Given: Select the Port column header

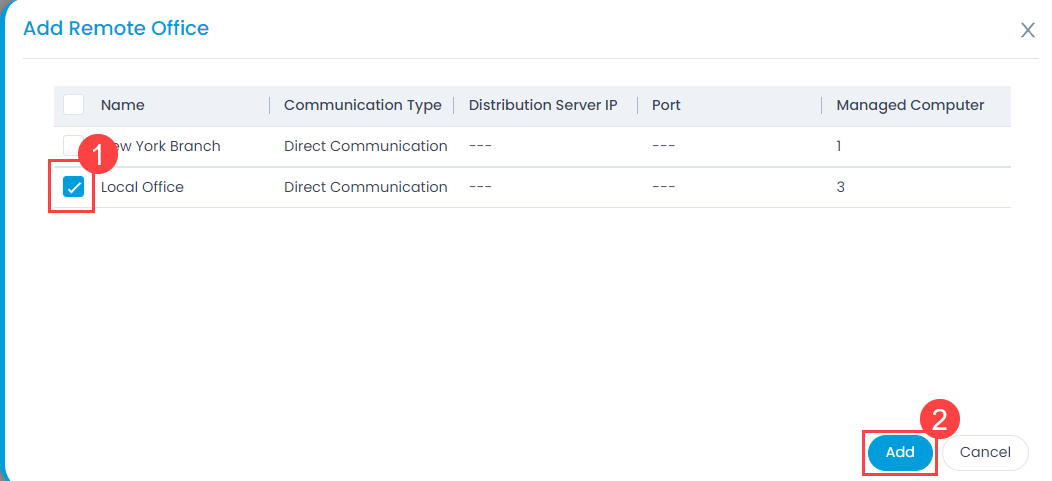Looking at the screenshot, I should [x=666, y=105].
